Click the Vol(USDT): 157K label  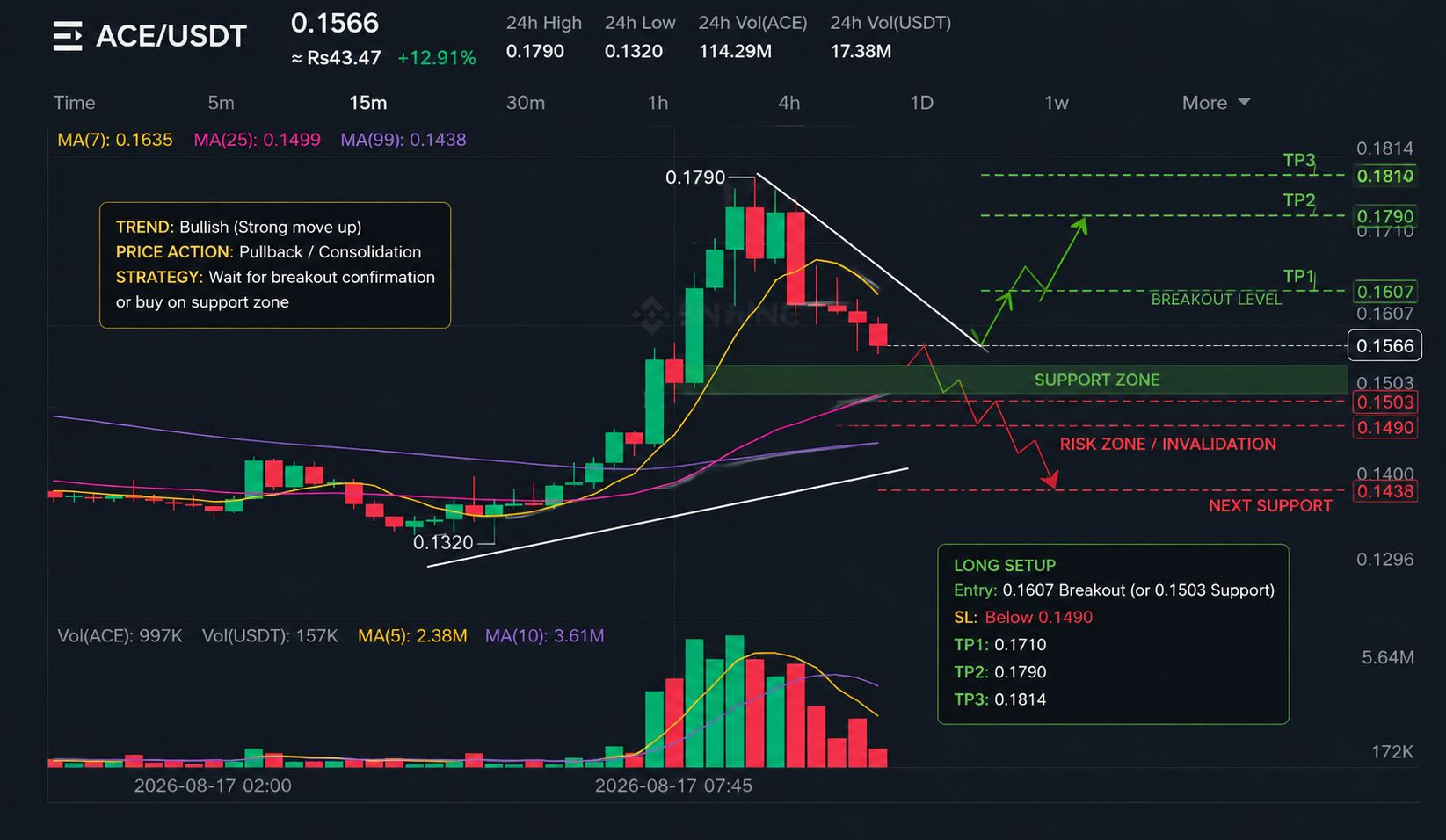coord(270,635)
